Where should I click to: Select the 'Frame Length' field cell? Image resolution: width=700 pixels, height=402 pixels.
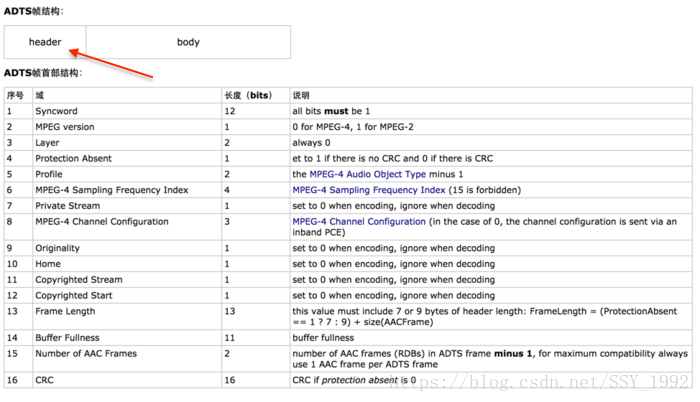click(127, 317)
